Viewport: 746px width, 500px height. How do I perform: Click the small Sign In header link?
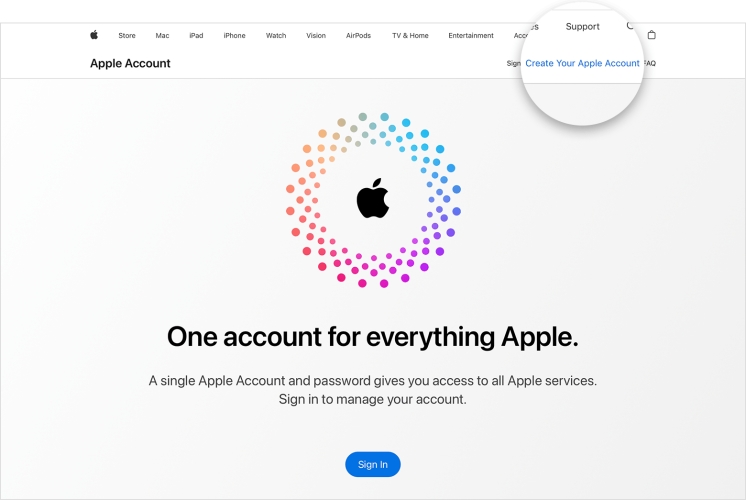click(514, 63)
